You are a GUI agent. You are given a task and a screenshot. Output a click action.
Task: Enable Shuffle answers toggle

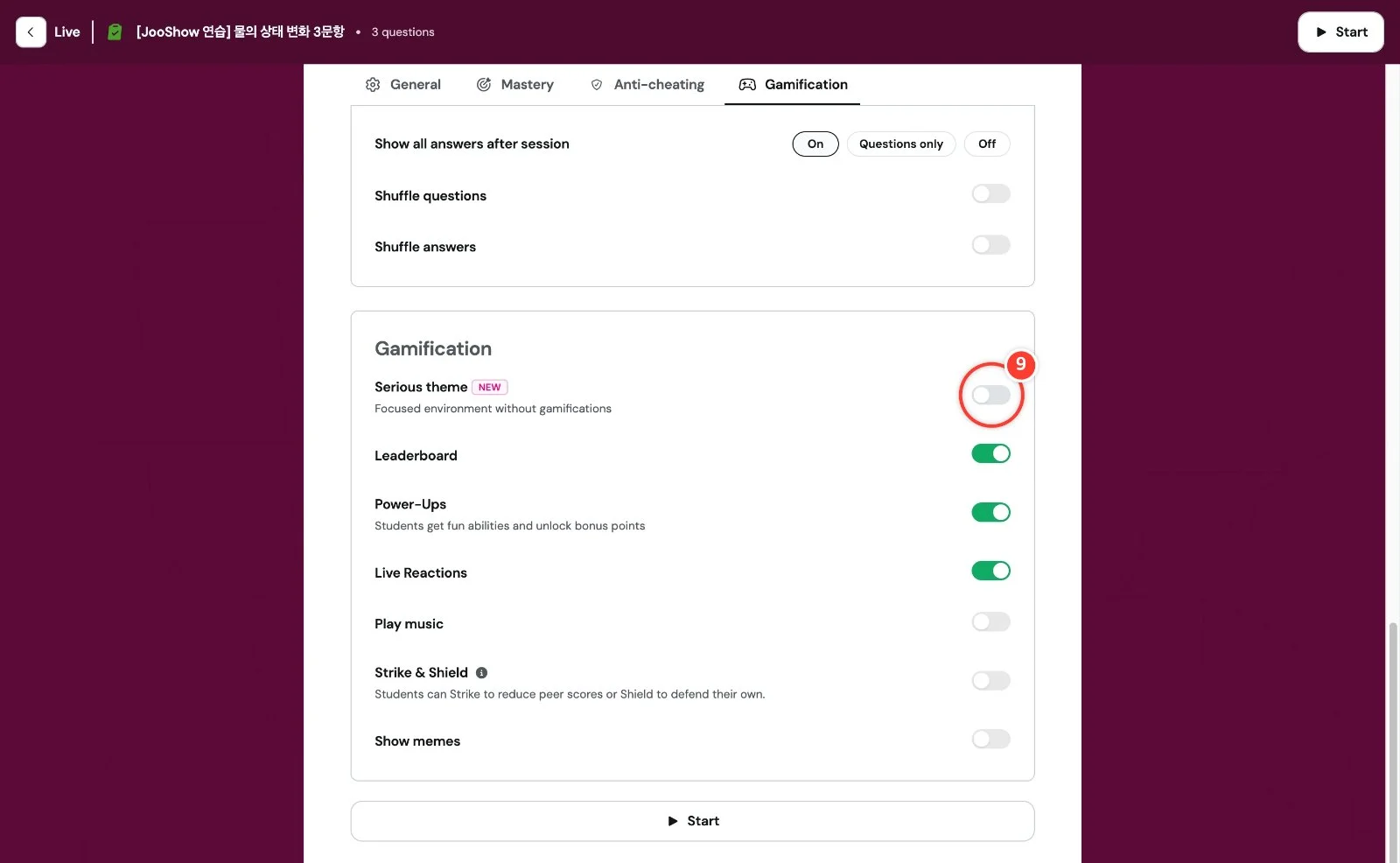(x=990, y=245)
